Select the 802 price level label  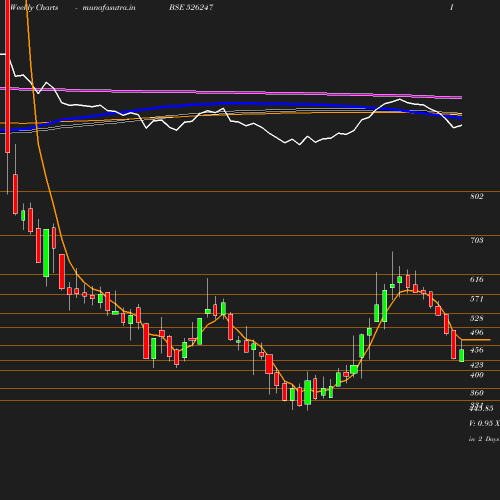477,196
